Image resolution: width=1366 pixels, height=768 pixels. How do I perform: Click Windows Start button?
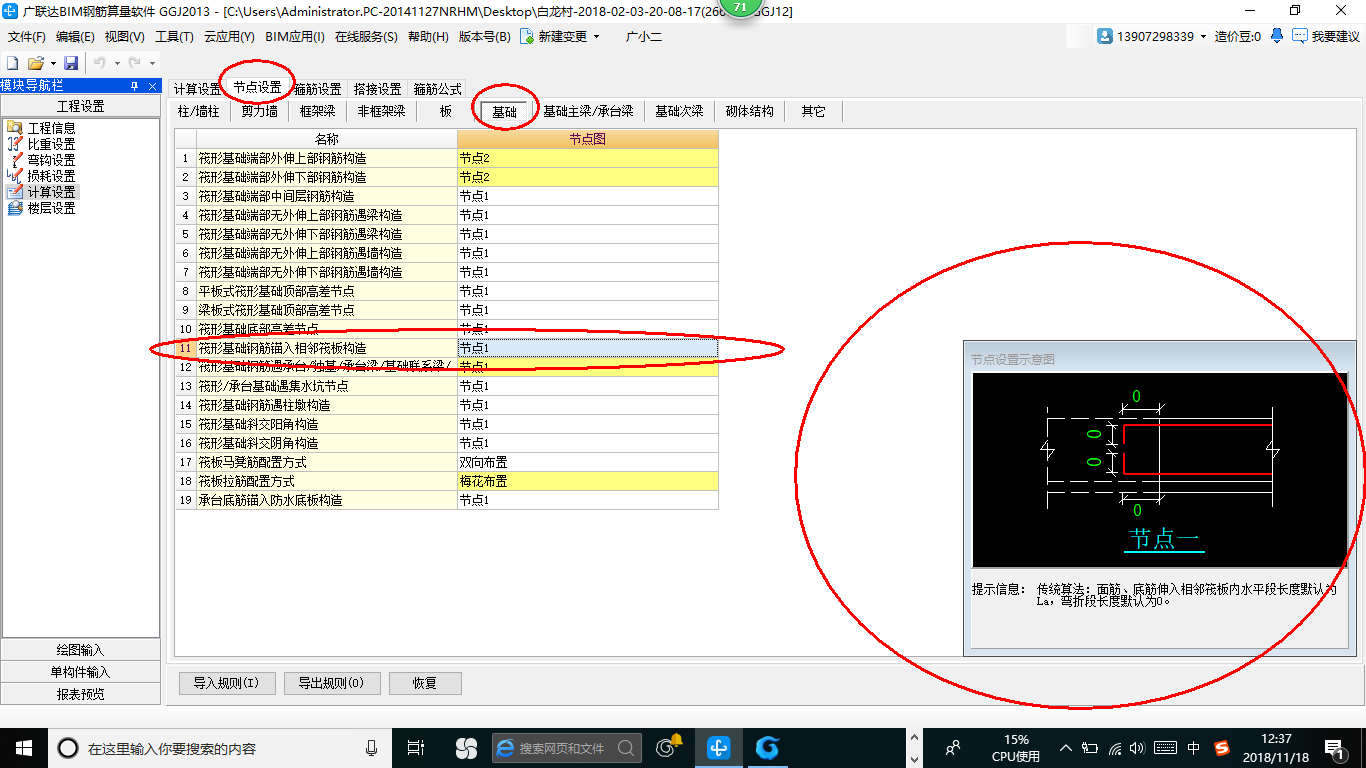[23, 748]
